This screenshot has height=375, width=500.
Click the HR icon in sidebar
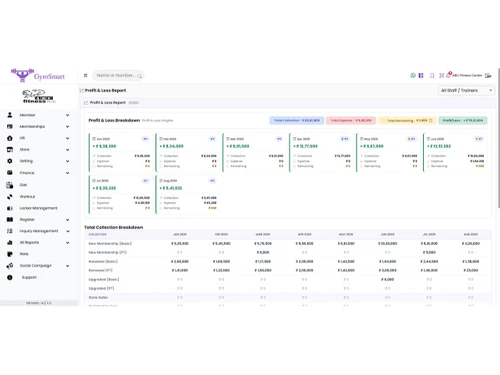[x=10, y=138]
